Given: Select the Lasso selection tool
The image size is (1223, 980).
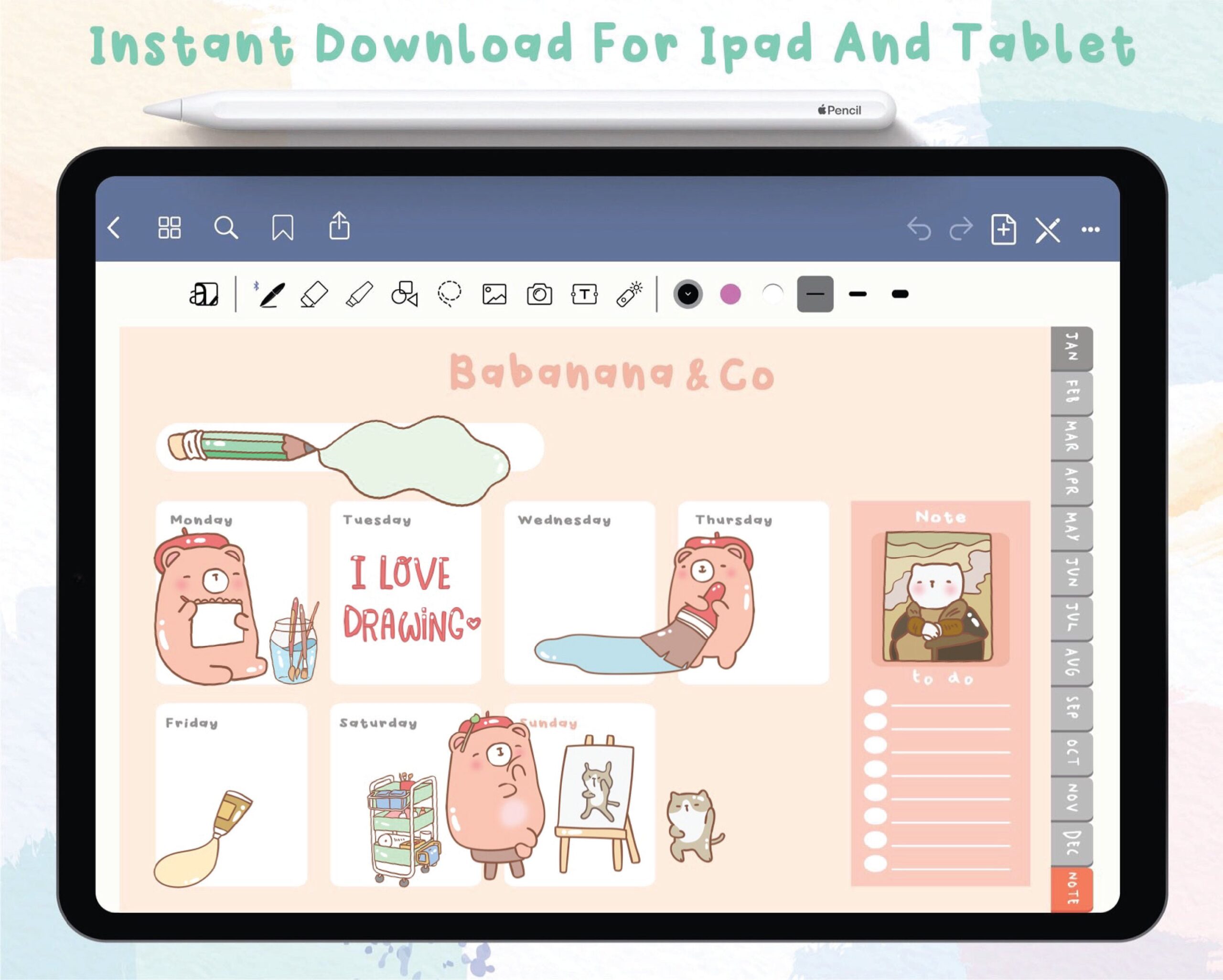Looking at the screenshot, I should click(449, 294).
